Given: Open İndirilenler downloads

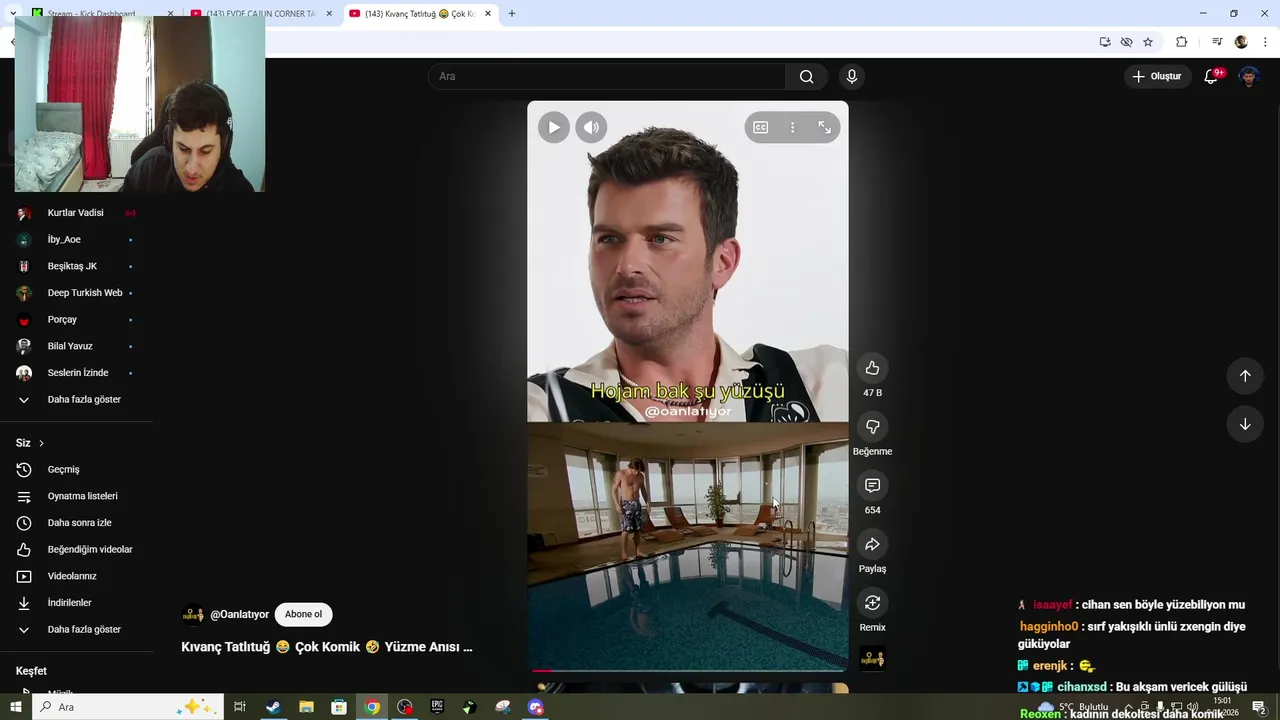Looking at the screenshot, I should [76, 603].
